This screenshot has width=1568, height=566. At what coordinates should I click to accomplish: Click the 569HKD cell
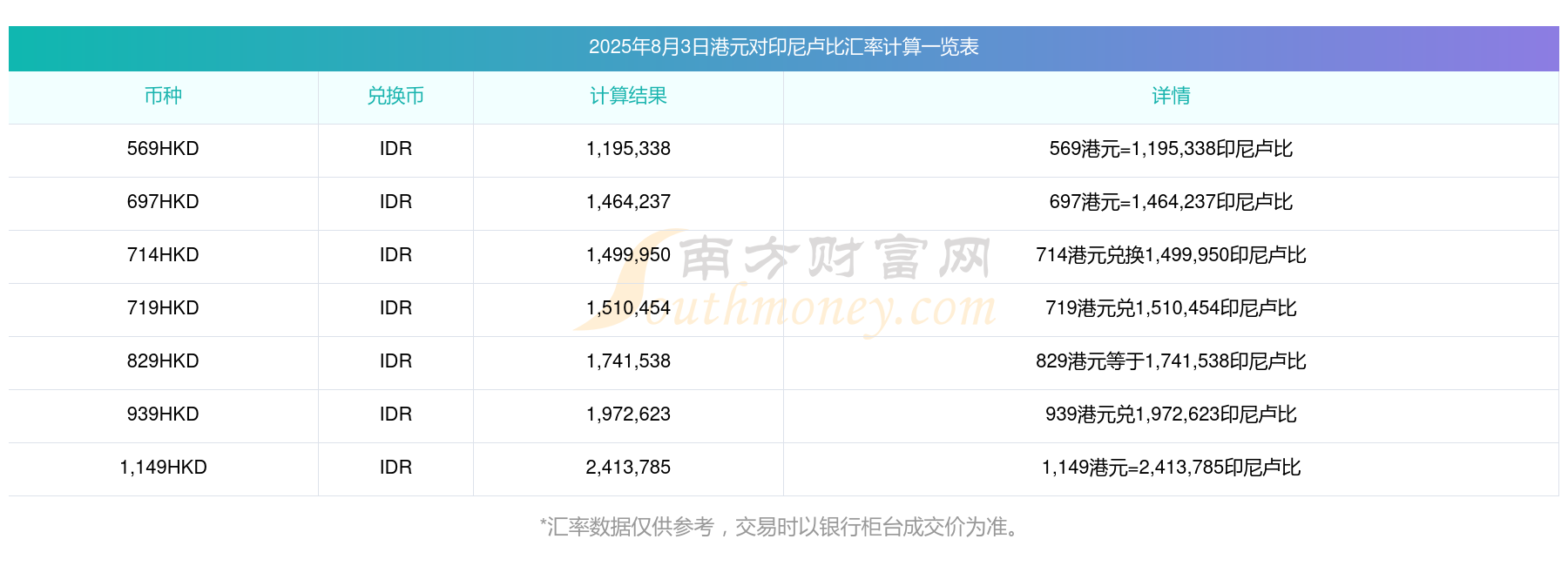click(163, 149)
